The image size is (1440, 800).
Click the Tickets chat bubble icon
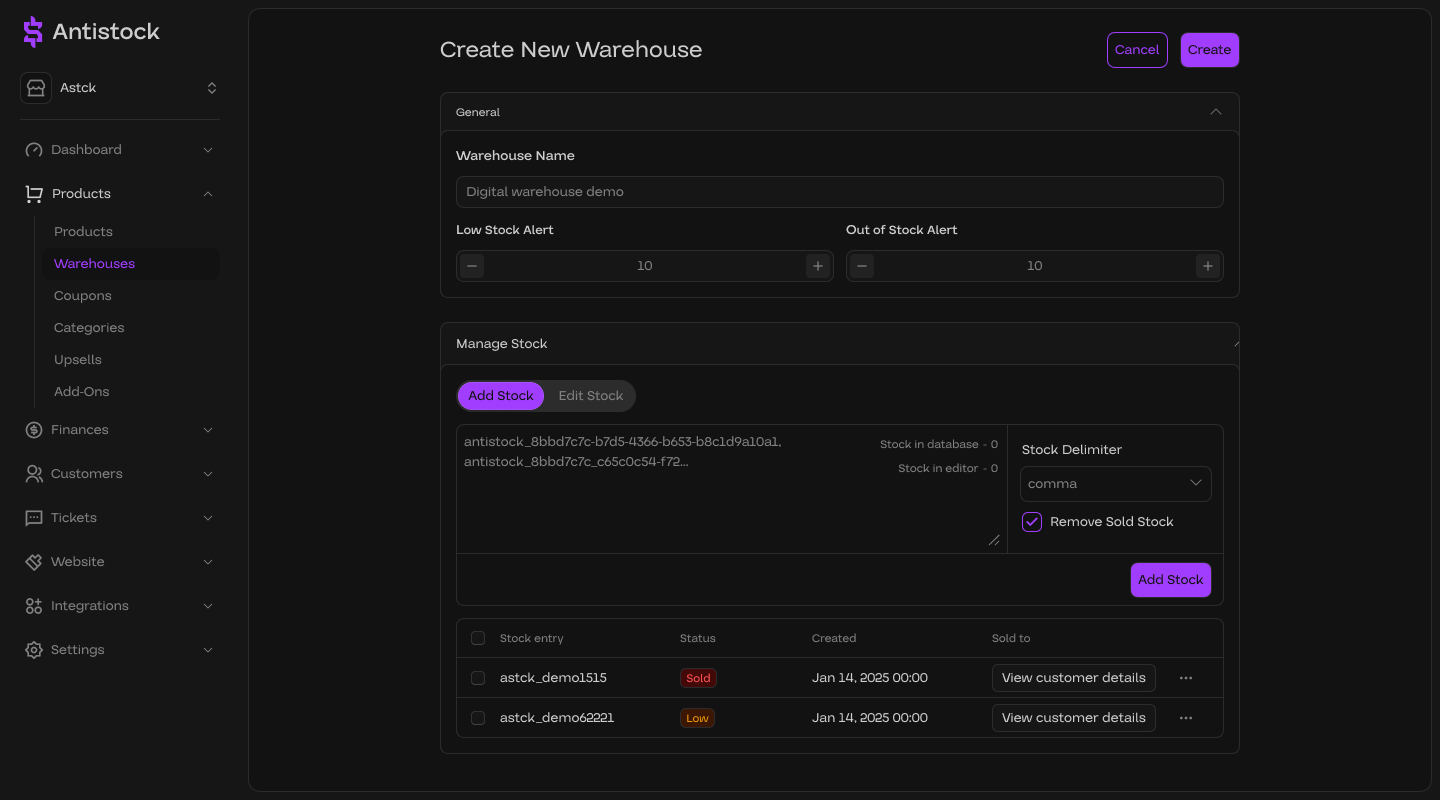(x=34, y=518)
